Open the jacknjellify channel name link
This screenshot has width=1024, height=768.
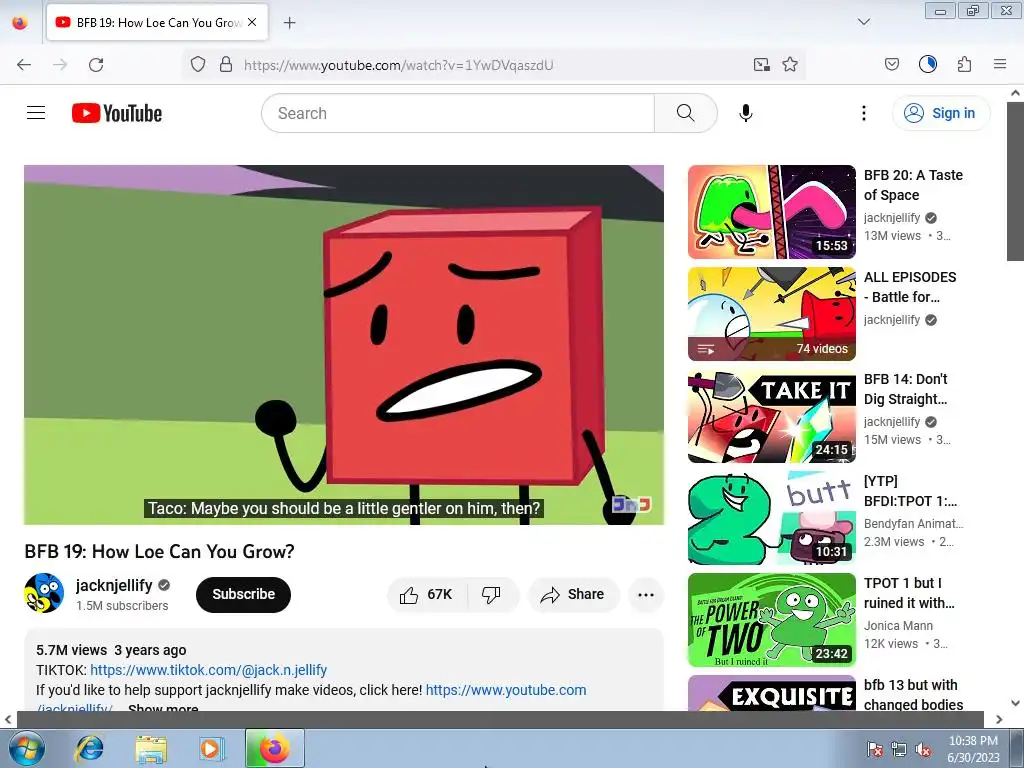tap(114, 585)
